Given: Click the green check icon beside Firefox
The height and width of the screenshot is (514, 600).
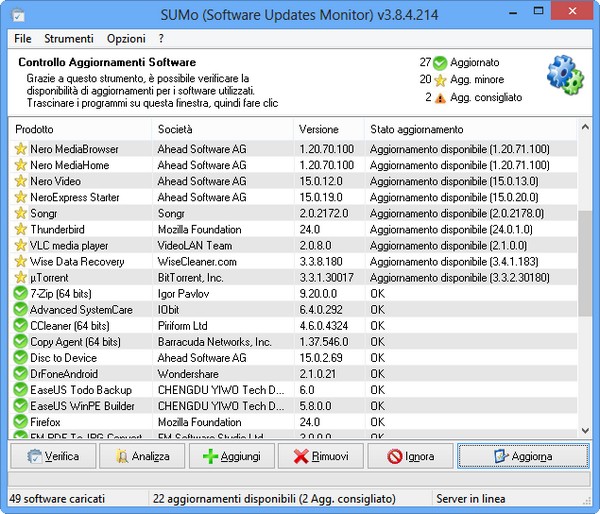Looking at the screenshot, I should [x=20, y=422].
